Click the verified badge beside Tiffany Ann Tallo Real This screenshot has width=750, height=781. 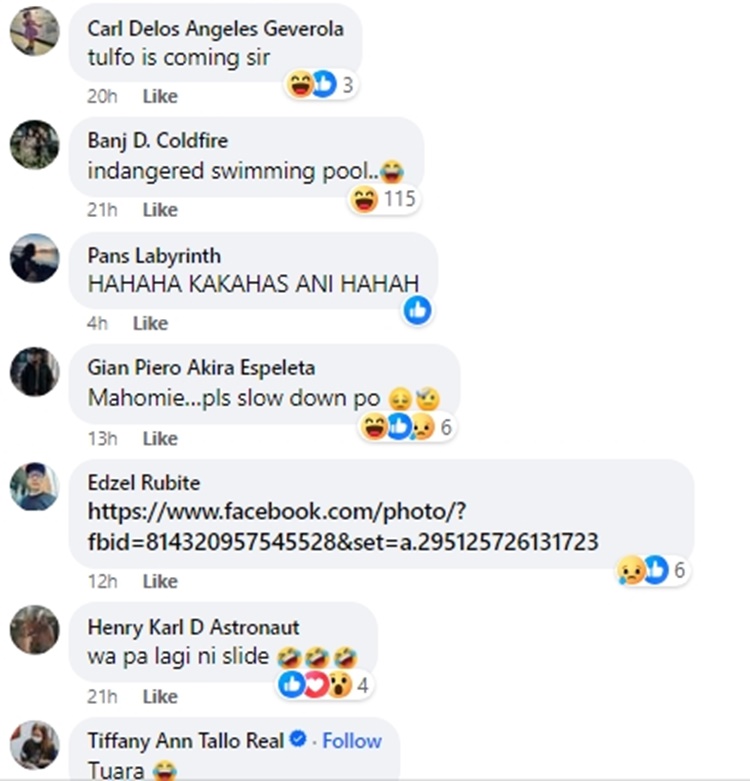tap(298, 739)
